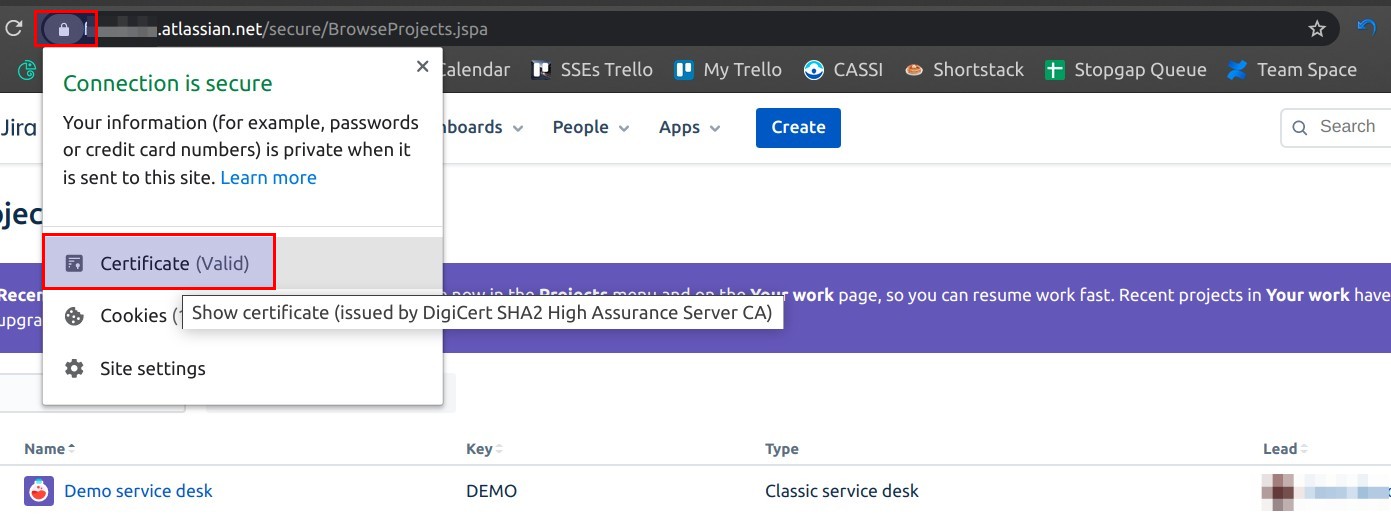This screenshot has height=528, width=1391.
Task: Open Site settings entry
Action: [x=242, y=368]
